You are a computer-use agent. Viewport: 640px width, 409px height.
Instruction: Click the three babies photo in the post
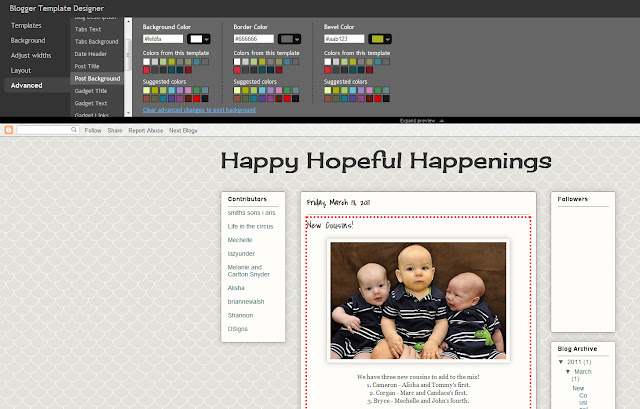click(x=418, y=301)
